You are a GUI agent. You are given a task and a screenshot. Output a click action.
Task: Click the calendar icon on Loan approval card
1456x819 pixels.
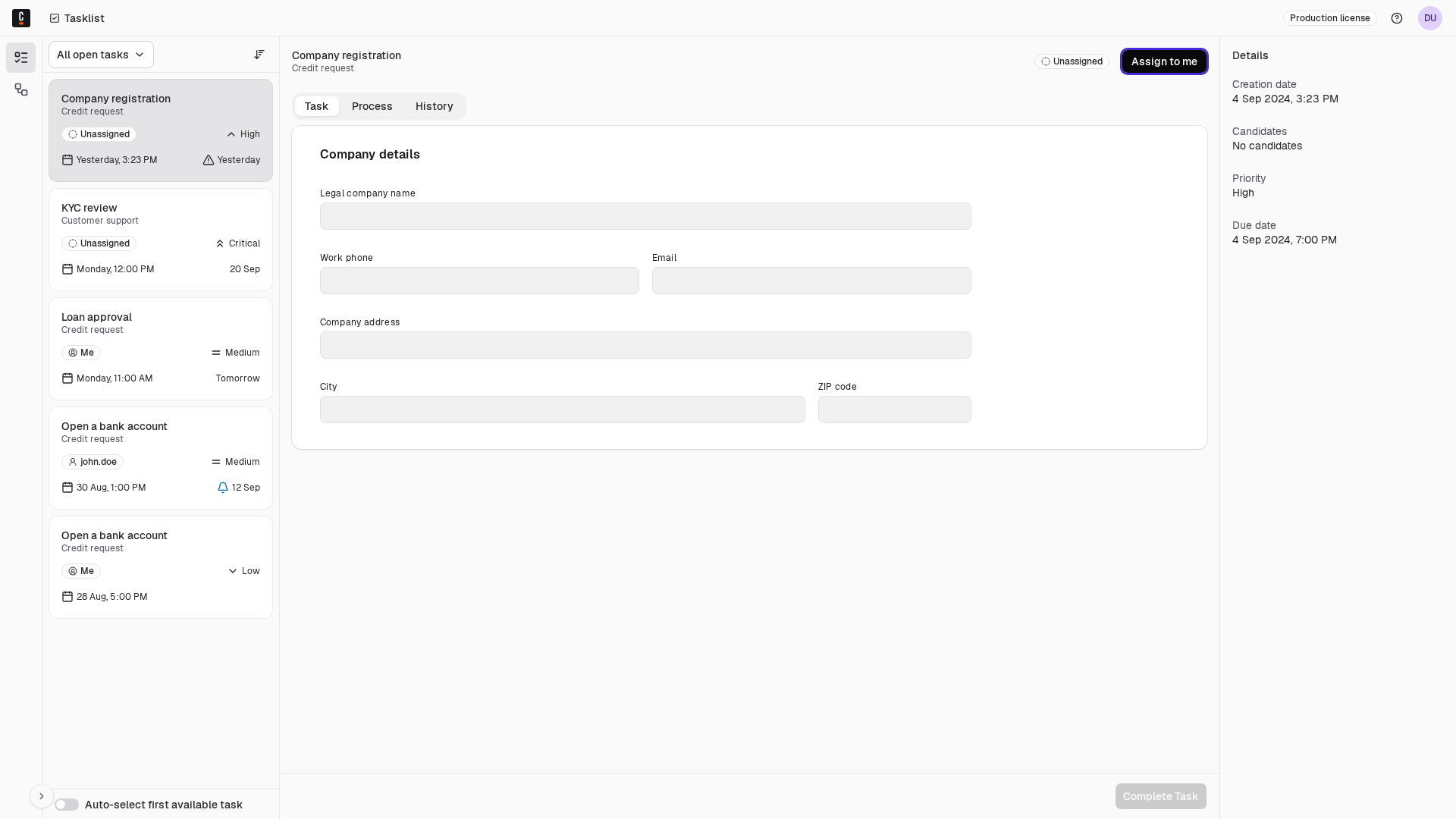pyautogui.click(x=67, y=378)
